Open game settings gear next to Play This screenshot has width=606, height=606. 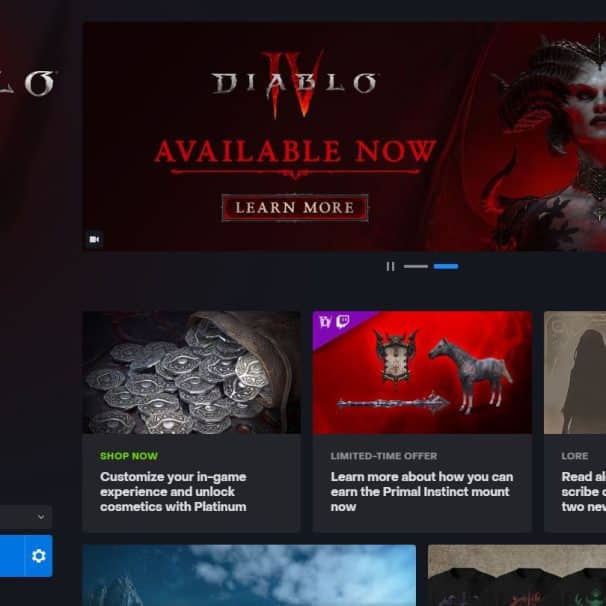coord(39,556)
